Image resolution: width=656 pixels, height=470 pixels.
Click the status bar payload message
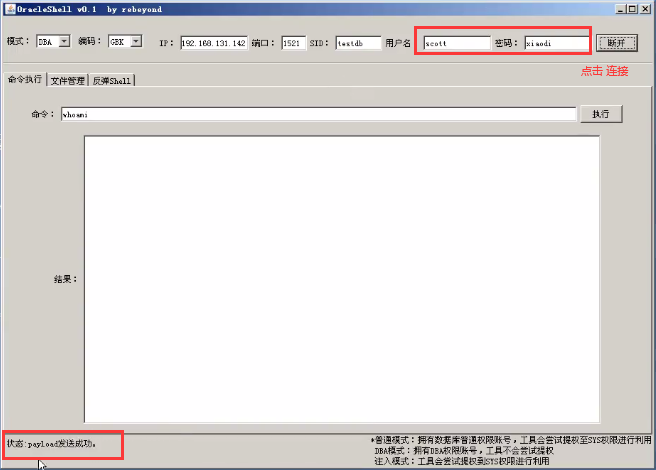[x=52, y=442]
